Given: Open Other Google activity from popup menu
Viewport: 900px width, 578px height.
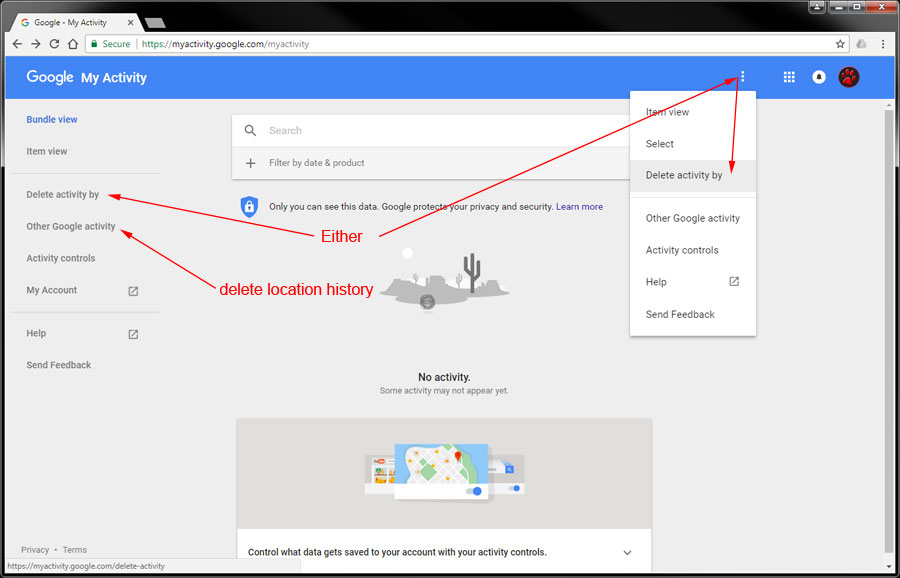Looking at the screenshot, I should coord(693,218).
